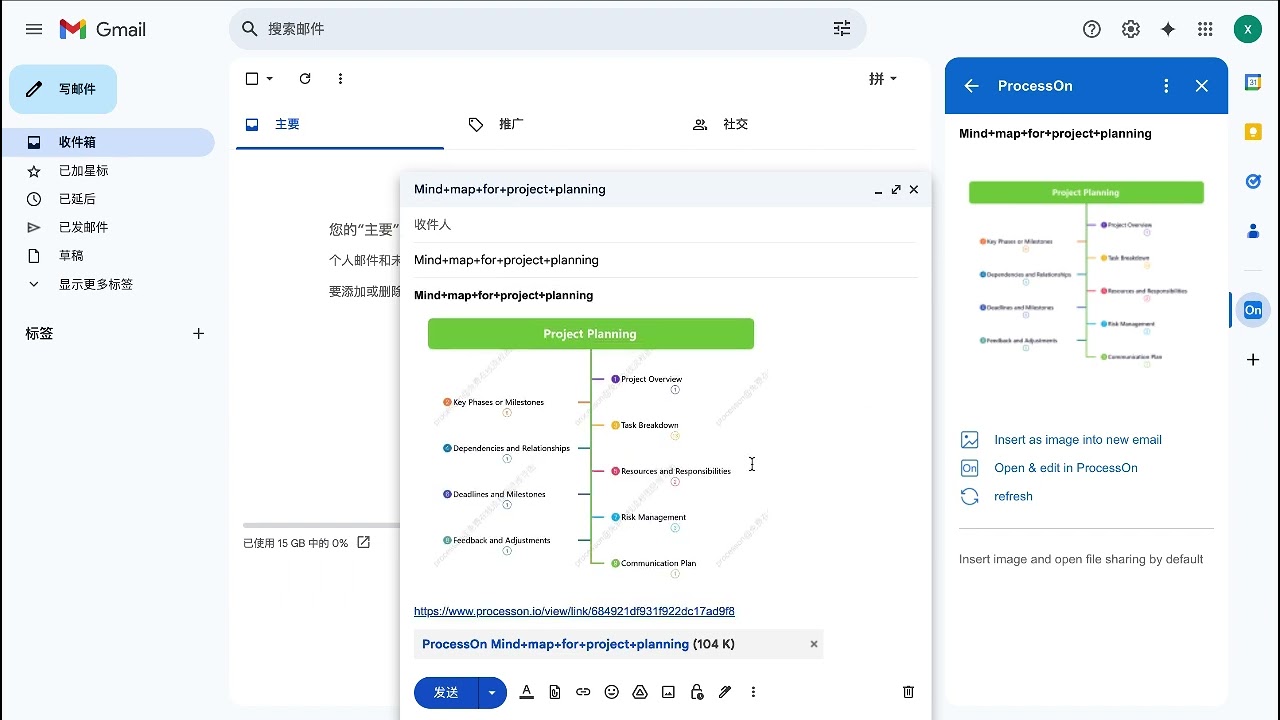Click the Gemini sparkle icon
This screenshot has width=1280, height=720.
coord(1168,29)
